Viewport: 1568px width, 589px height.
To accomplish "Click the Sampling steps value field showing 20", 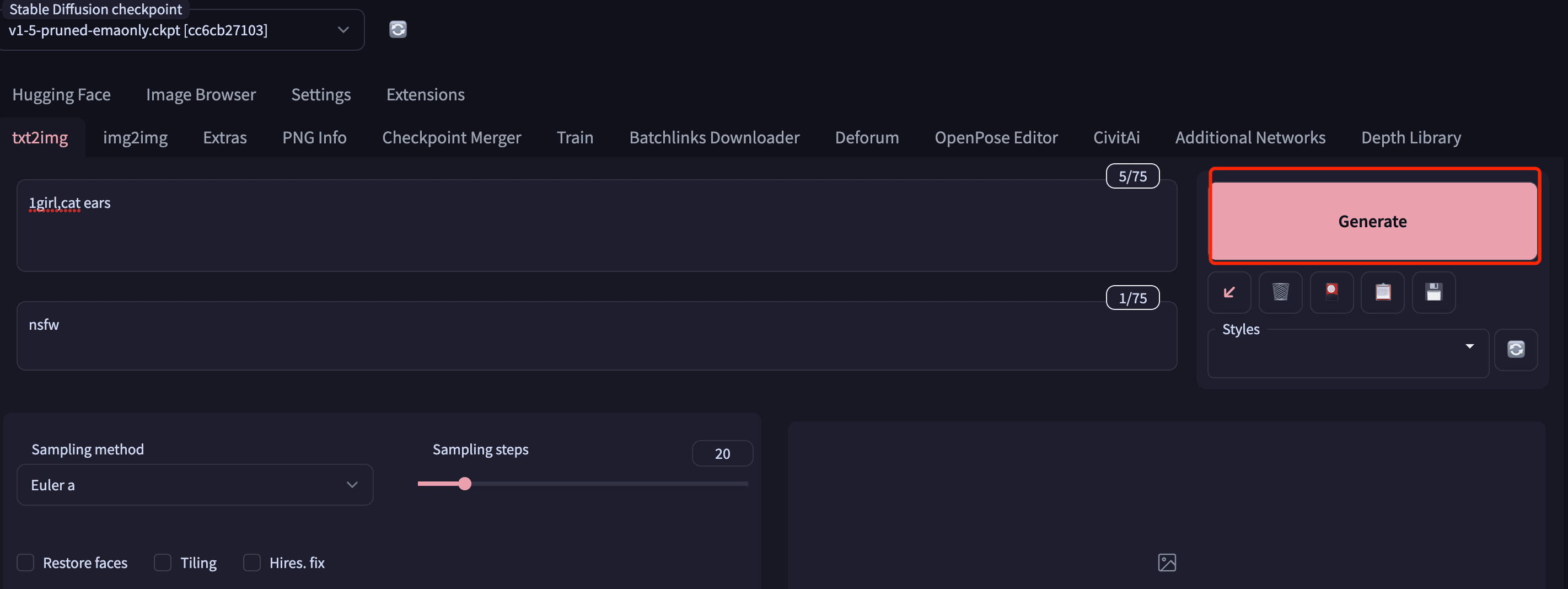I will pos(722,454).
